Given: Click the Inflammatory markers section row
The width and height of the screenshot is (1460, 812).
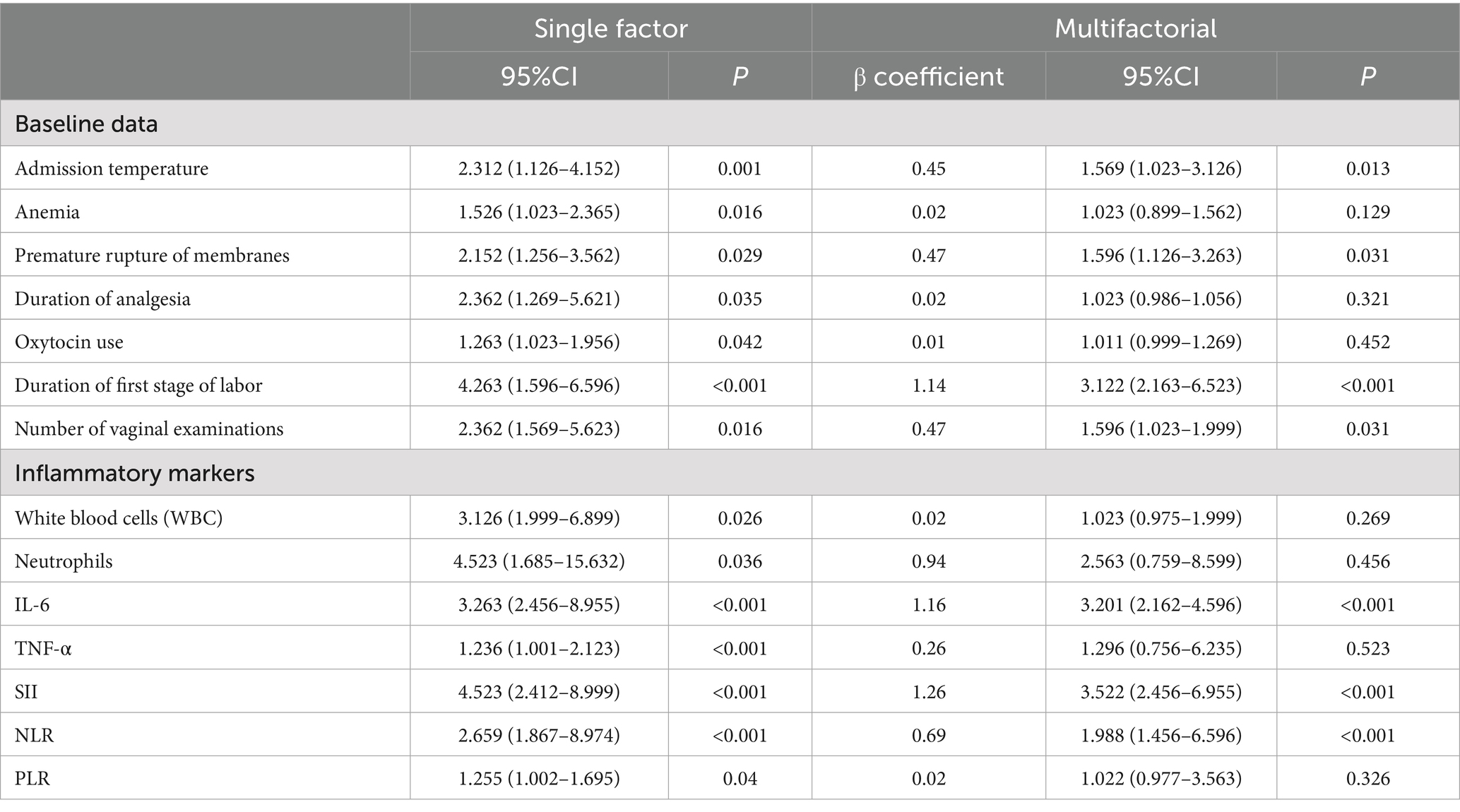Looking at the screenshot, I should [x=134, y=472].
